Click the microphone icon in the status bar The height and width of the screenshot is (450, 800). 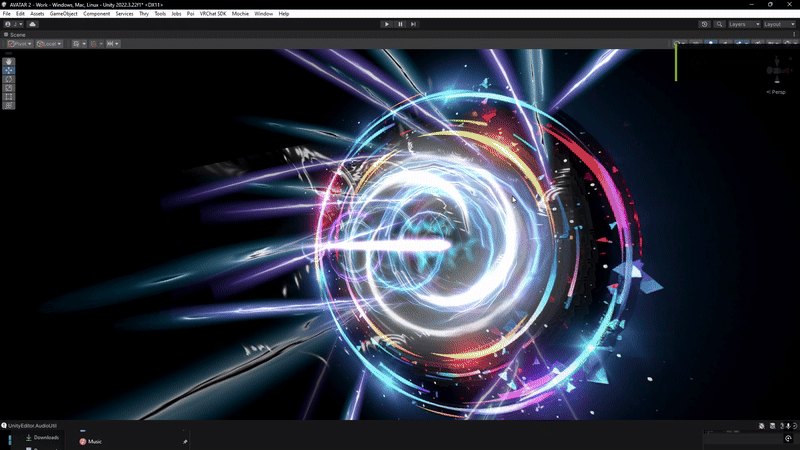click(788, 426)
